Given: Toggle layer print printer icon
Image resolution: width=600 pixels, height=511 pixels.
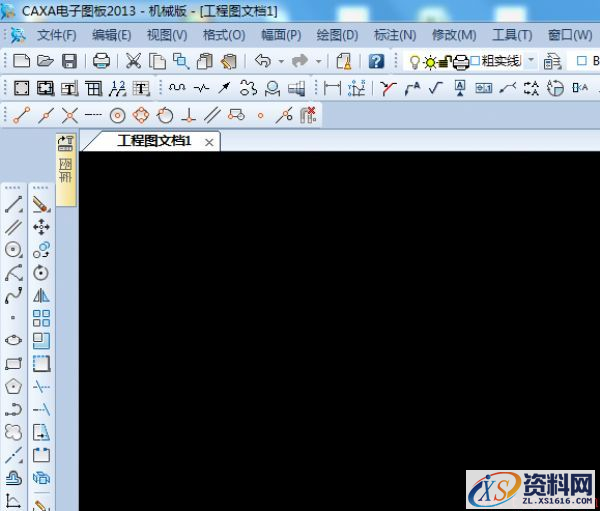Looking at the screenshot, I should pos(461,62).
